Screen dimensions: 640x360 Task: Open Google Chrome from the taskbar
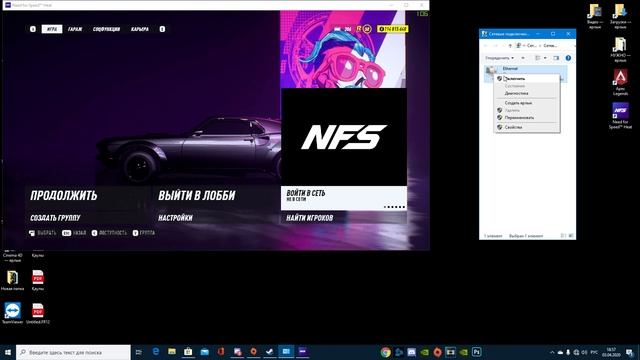(x=385, y=352)
